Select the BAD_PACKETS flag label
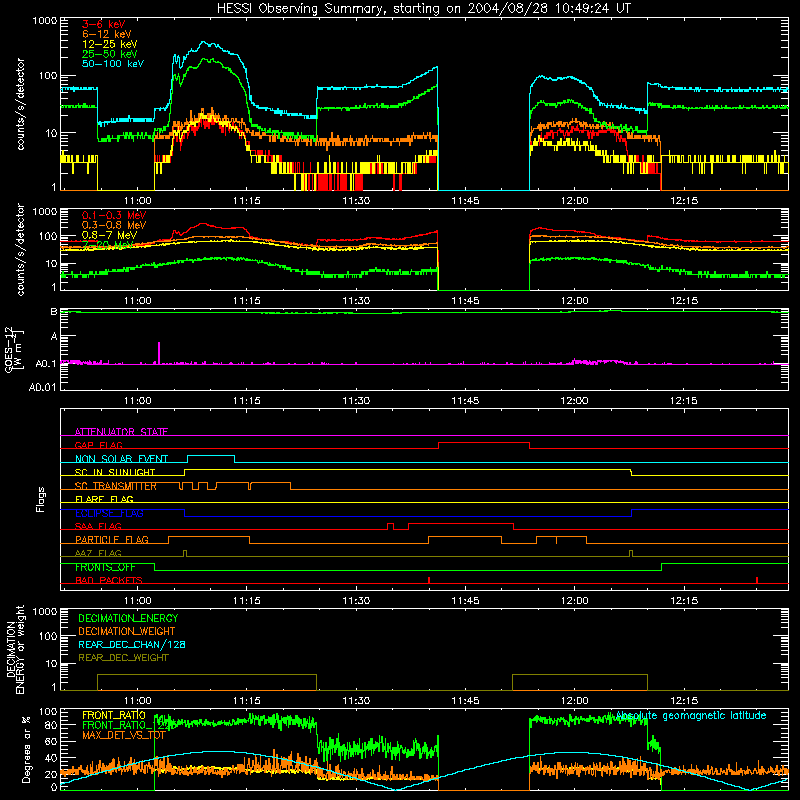The height and width of the screenshot is (800, 800). tap(109, 580)
